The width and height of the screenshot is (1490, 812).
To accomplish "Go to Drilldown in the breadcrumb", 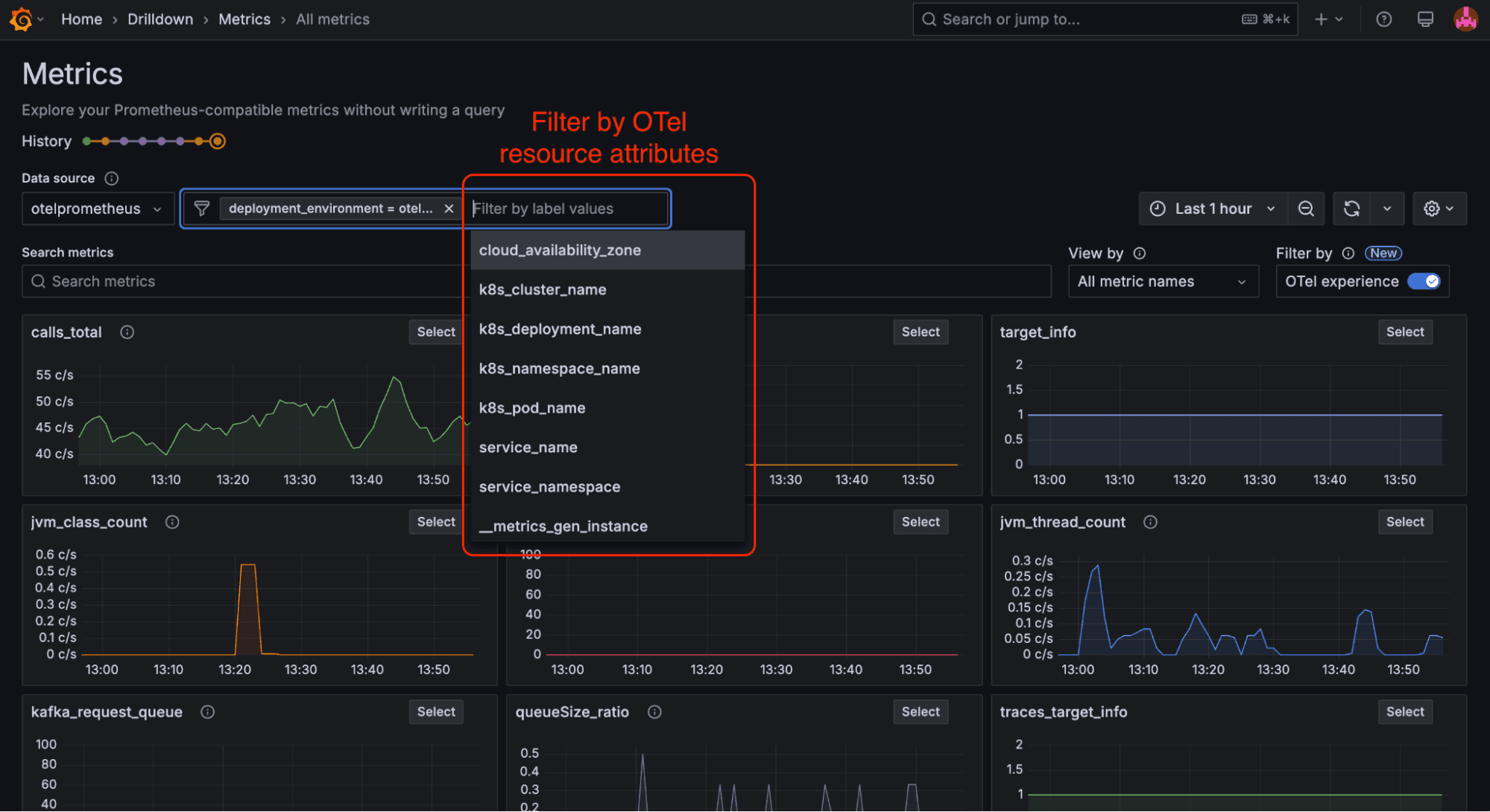I will coord(160,19).
